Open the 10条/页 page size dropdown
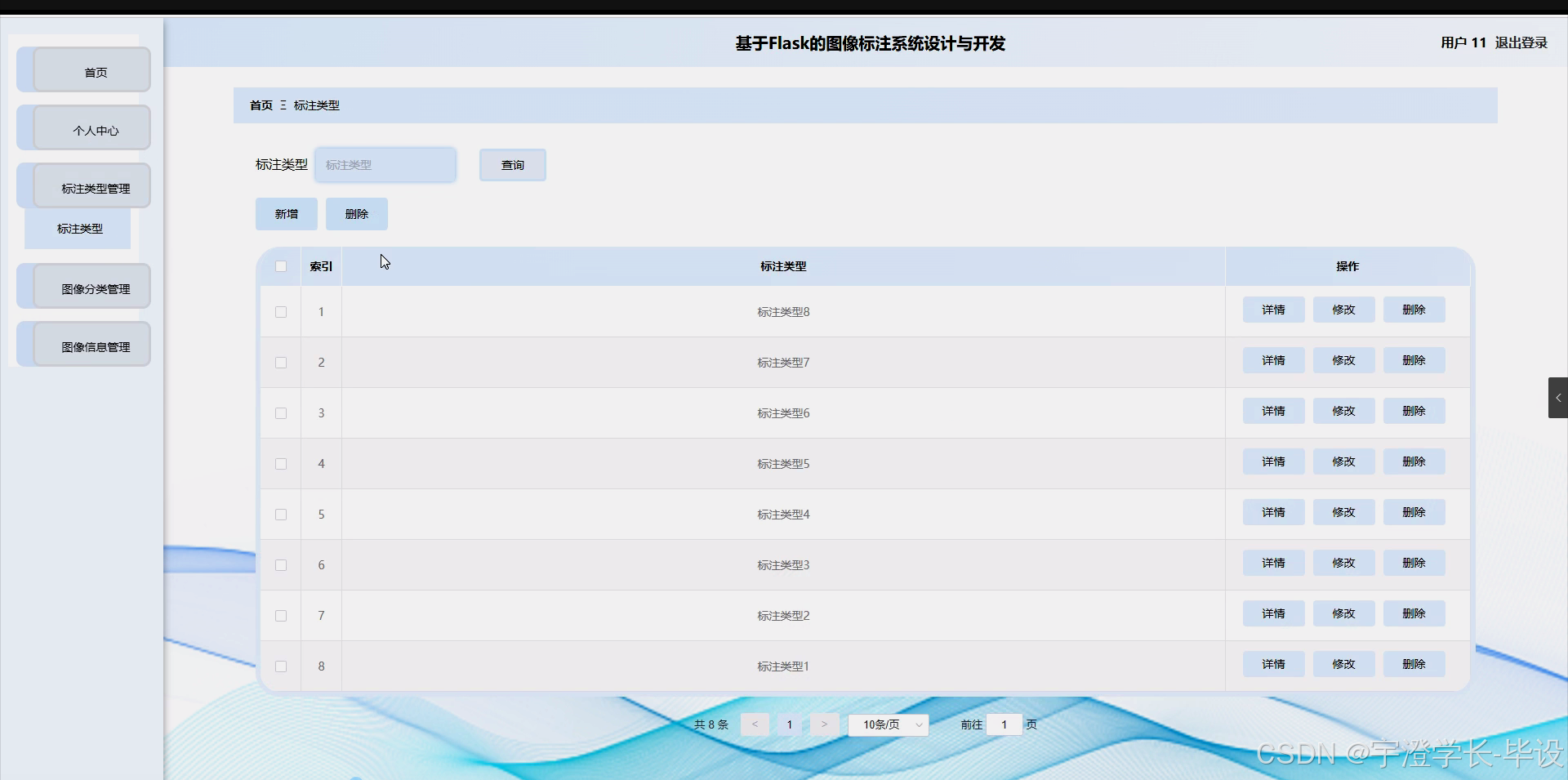Screen dimensions: 1568x780 888,724
